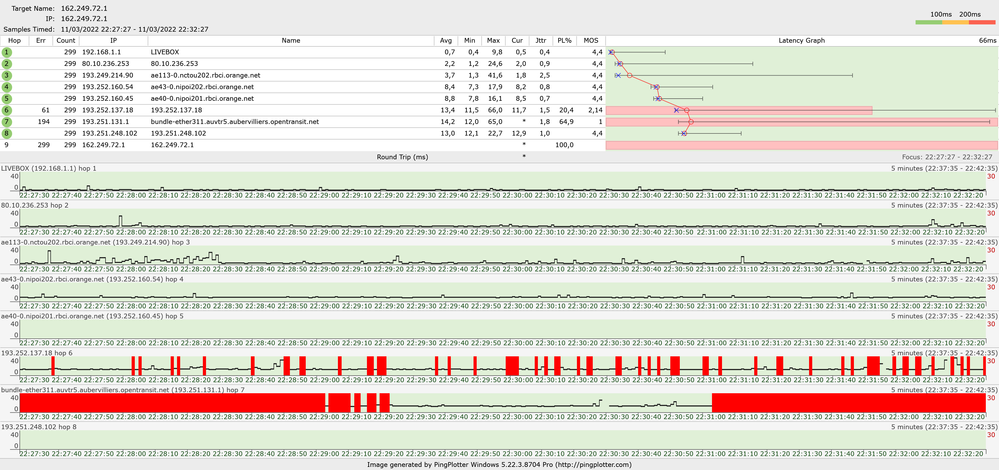Image resolution: width=999 pixels, height=470 pixels.
Task: Click the Jttr column header
Action: 541,40
